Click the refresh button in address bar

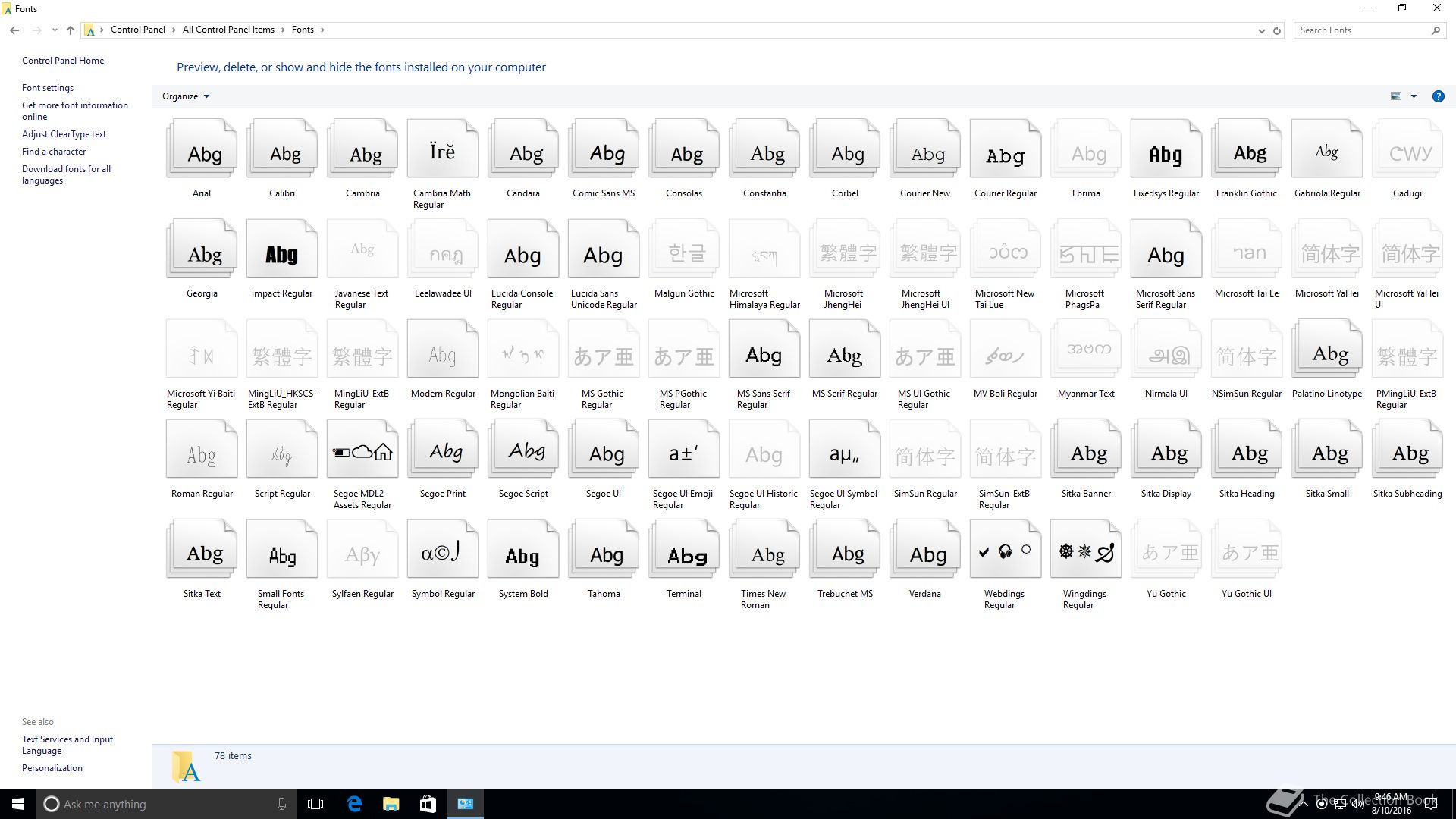point(1277,30)
